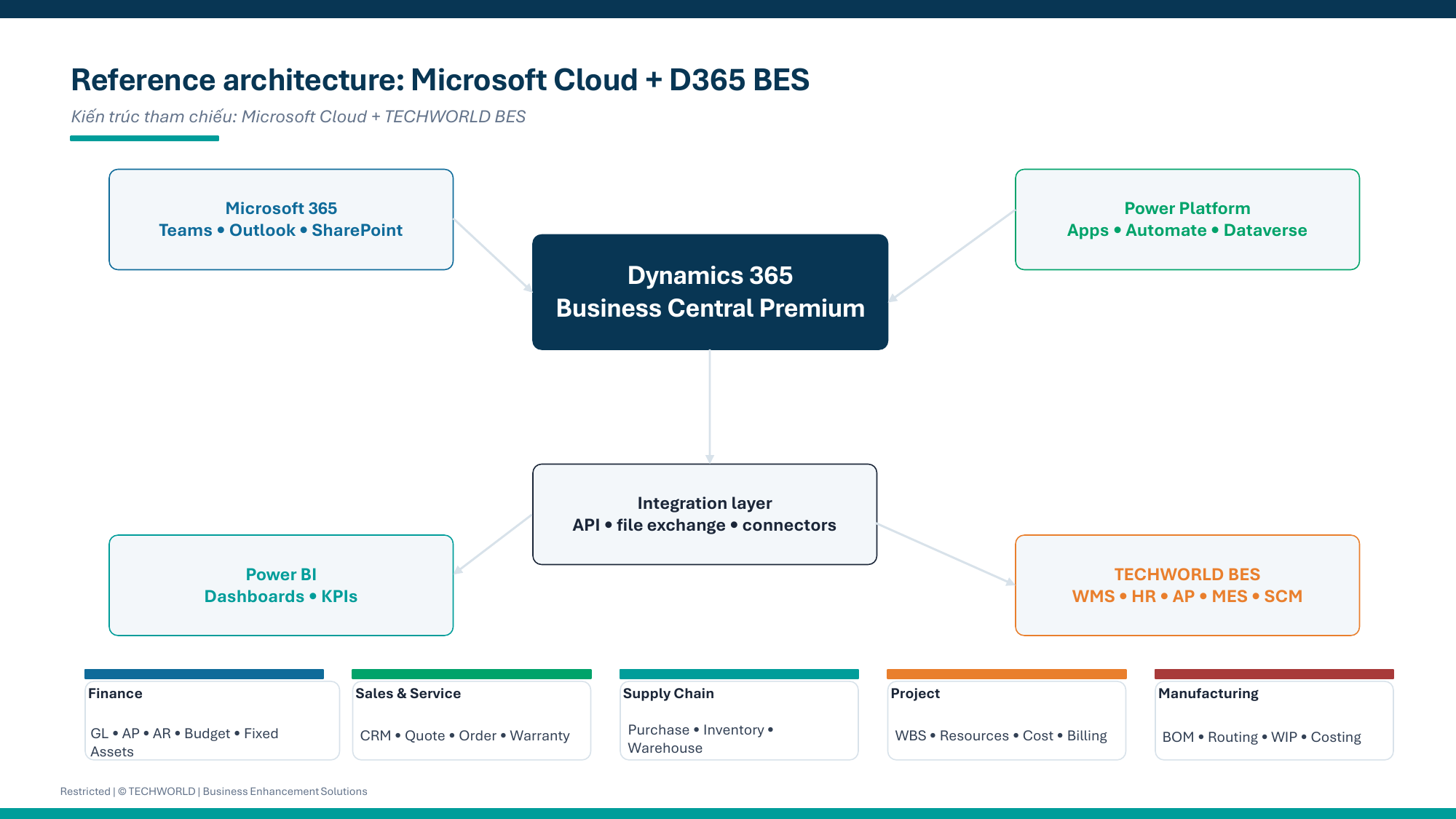Viewport: 1456px width, 819px height.
Task: Select the Microsoft 365 box
Action: click(x=281, y=219)
